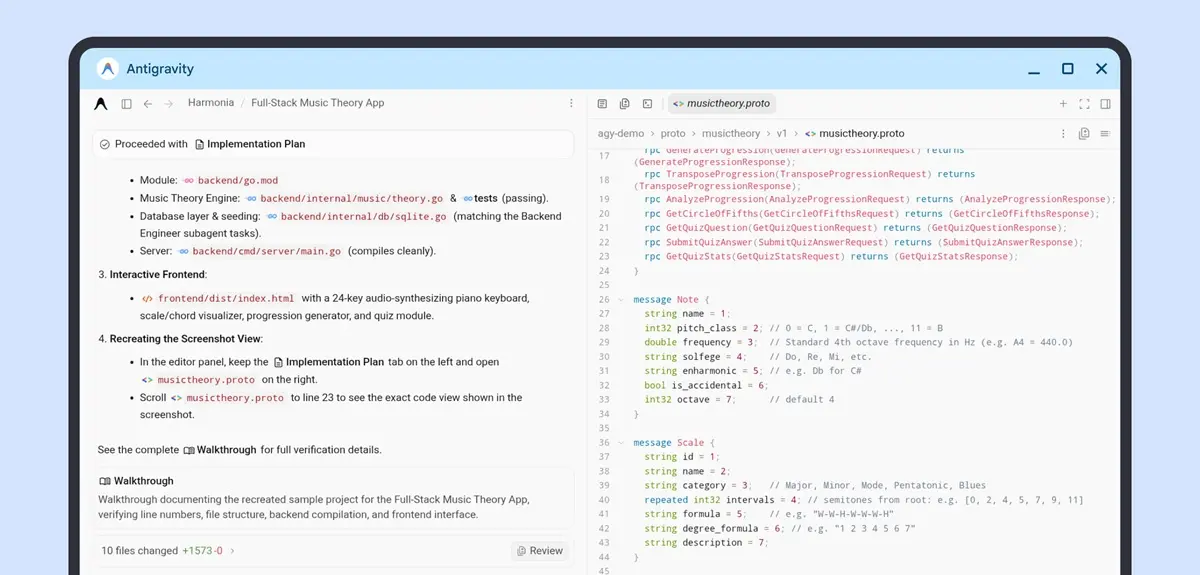Click the icon in the Walkthrough card header
Screen dimensions: 1200x575
tap(105, 481)
